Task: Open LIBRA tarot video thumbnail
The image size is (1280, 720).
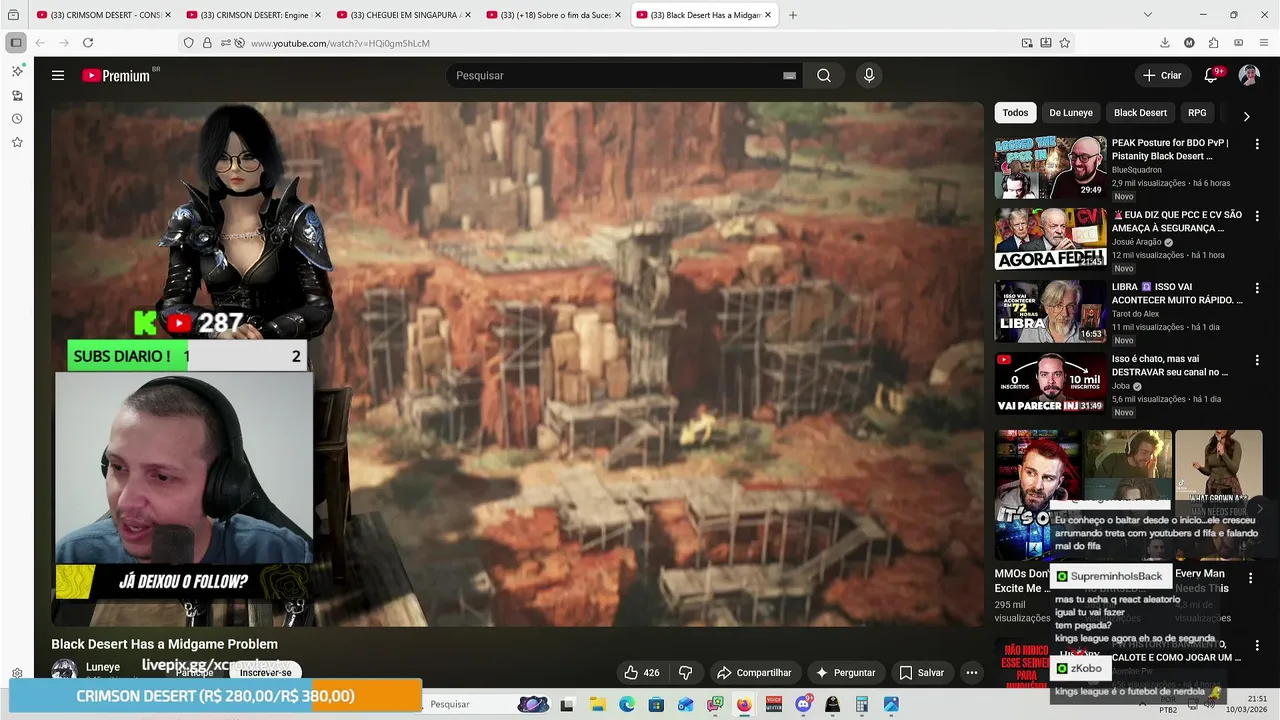Action: (x=1050, y=312)
